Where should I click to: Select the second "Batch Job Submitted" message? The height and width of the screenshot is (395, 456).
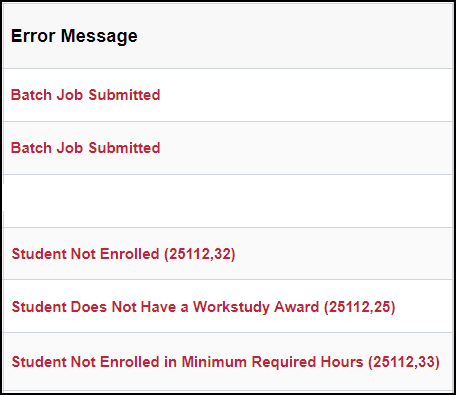coord(85,148)
